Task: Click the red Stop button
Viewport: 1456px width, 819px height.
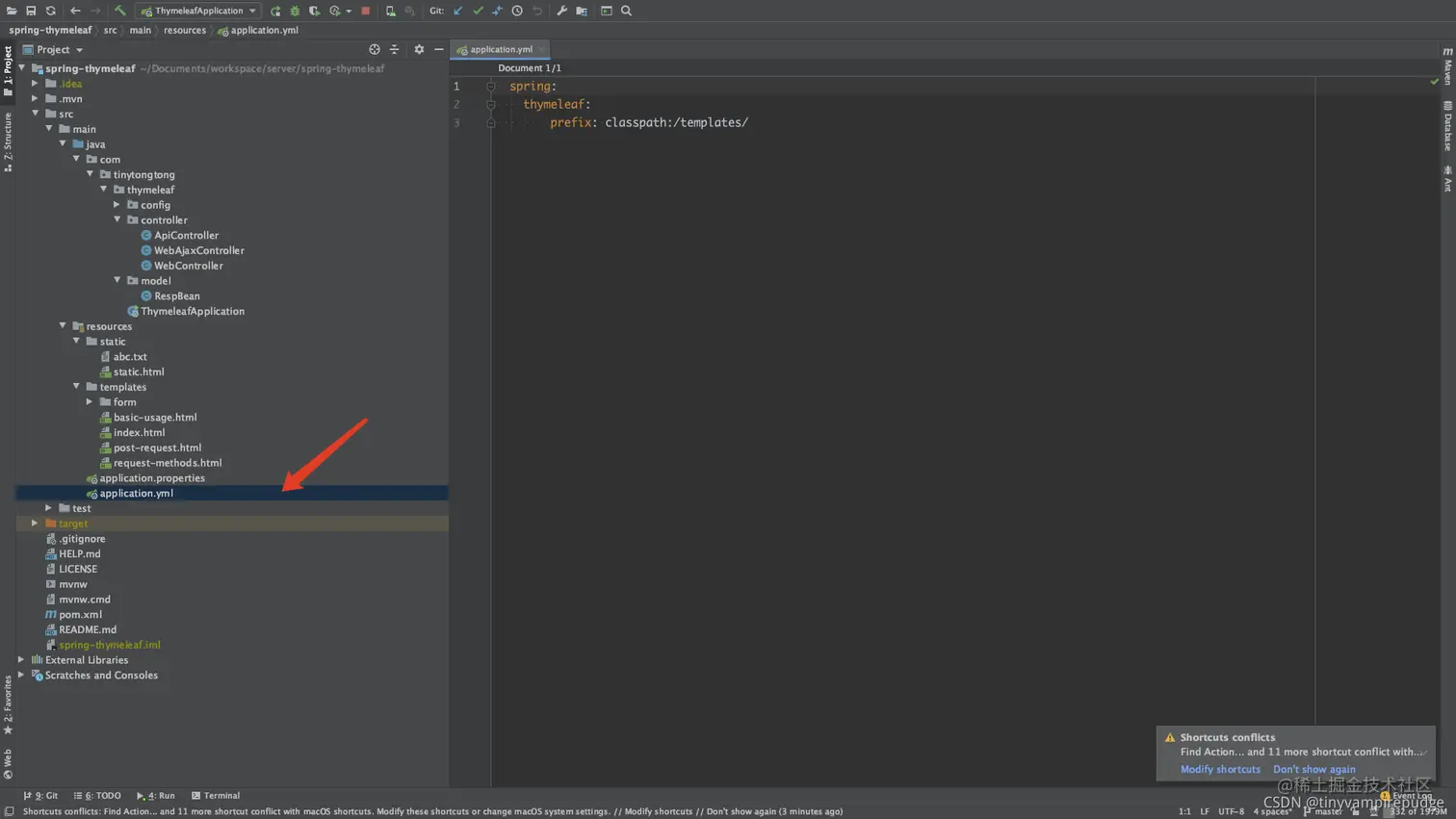Action: pyautogui.click(x=366, y=11)
